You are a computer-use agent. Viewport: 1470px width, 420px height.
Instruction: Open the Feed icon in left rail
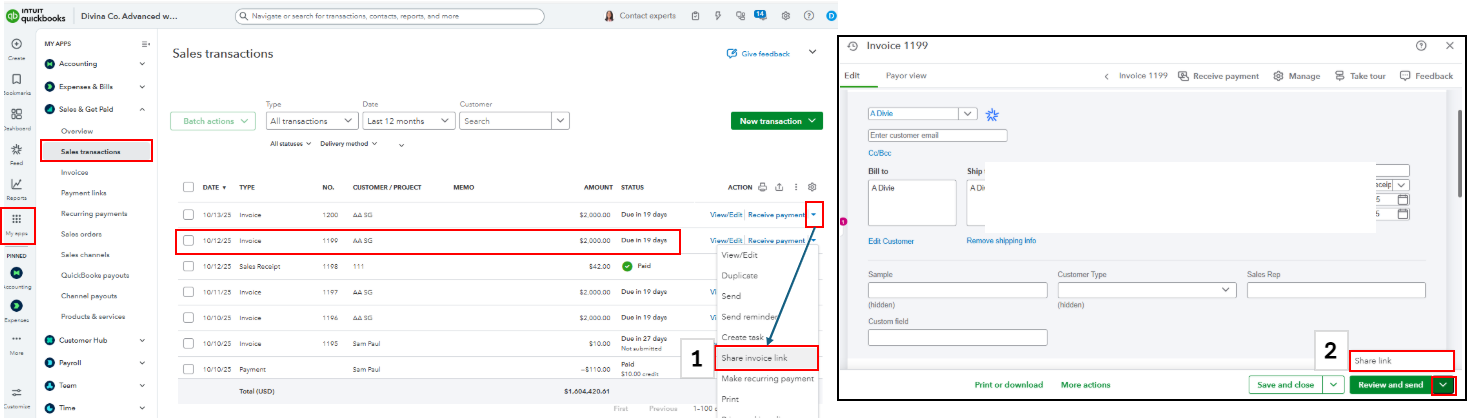(16, 149)
